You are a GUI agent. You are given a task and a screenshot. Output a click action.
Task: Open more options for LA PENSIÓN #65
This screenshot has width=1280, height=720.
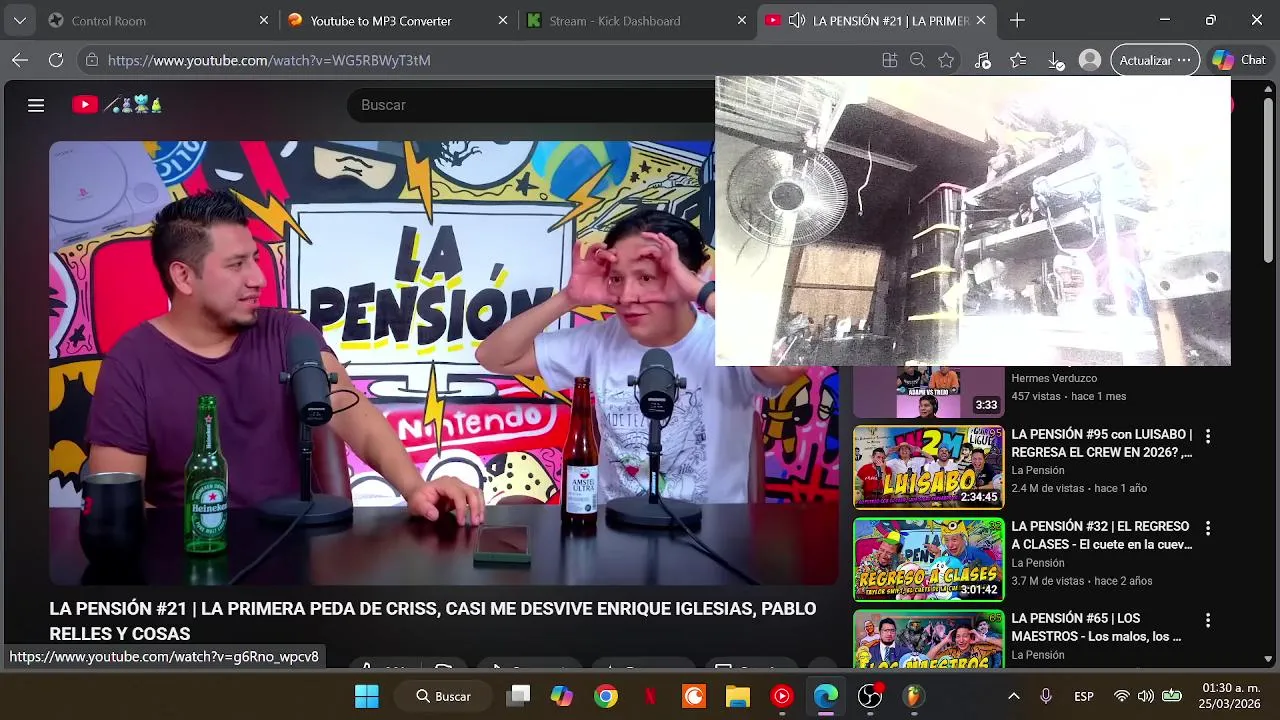tap(1208, 620)
